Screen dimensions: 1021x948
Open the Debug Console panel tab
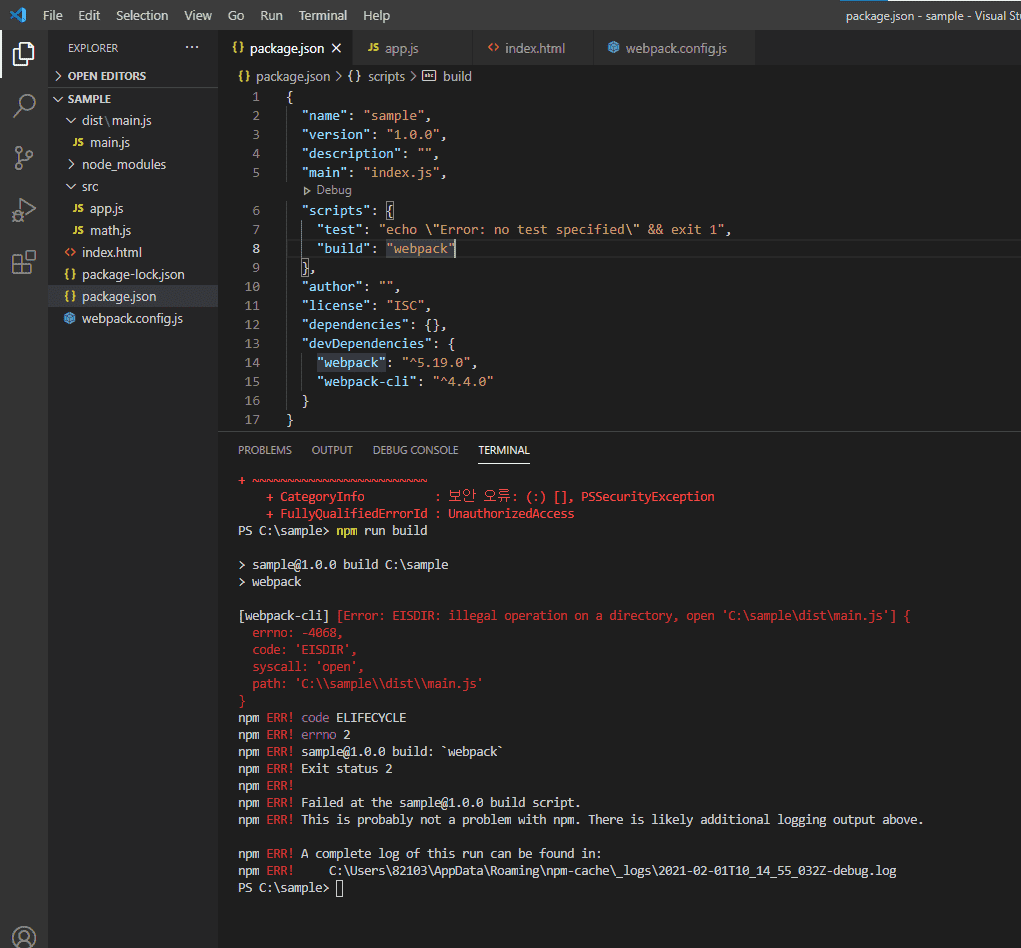pos(415,450)
